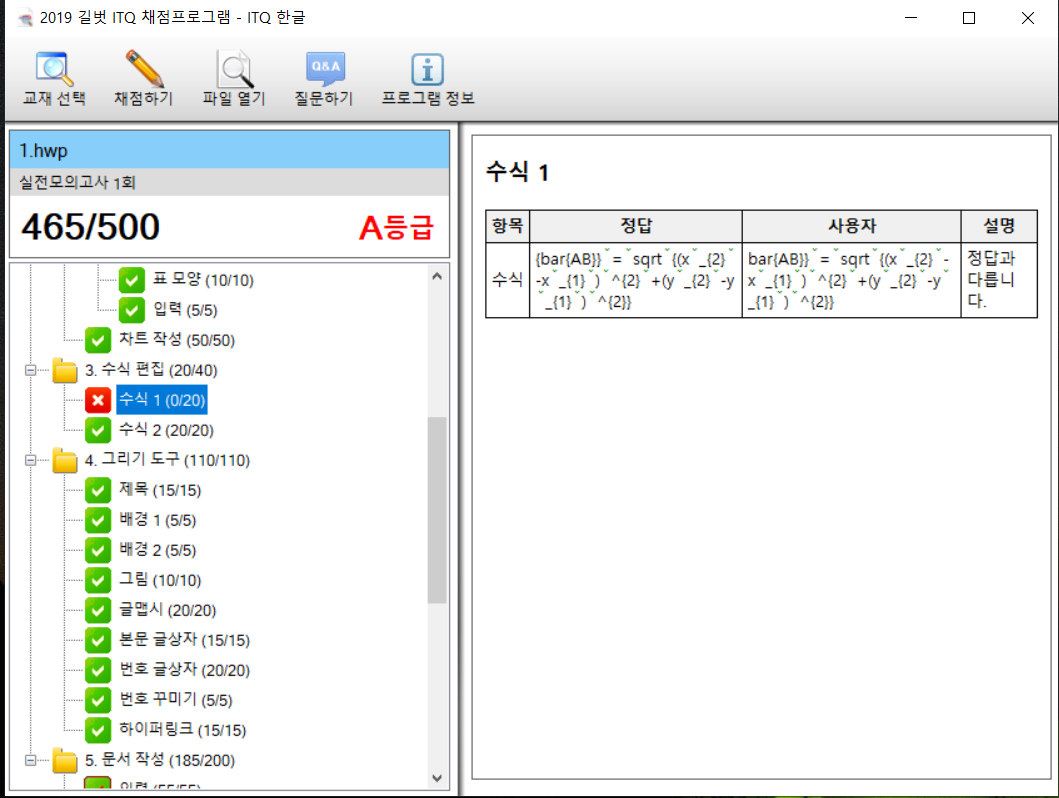Collapse the 5. 문서 작성 tree node
The width and height of the screenshot is (1059, 798).
[31, 761]
